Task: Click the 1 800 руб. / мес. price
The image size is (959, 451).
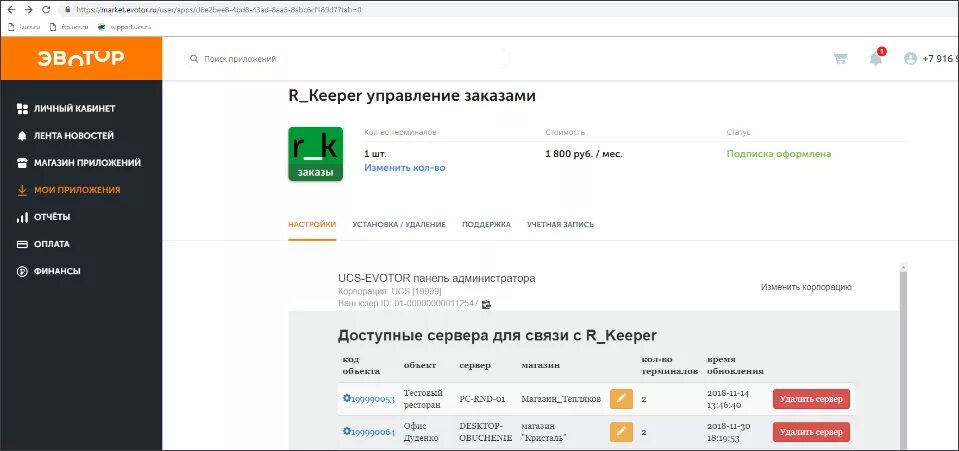Action: 583,154
